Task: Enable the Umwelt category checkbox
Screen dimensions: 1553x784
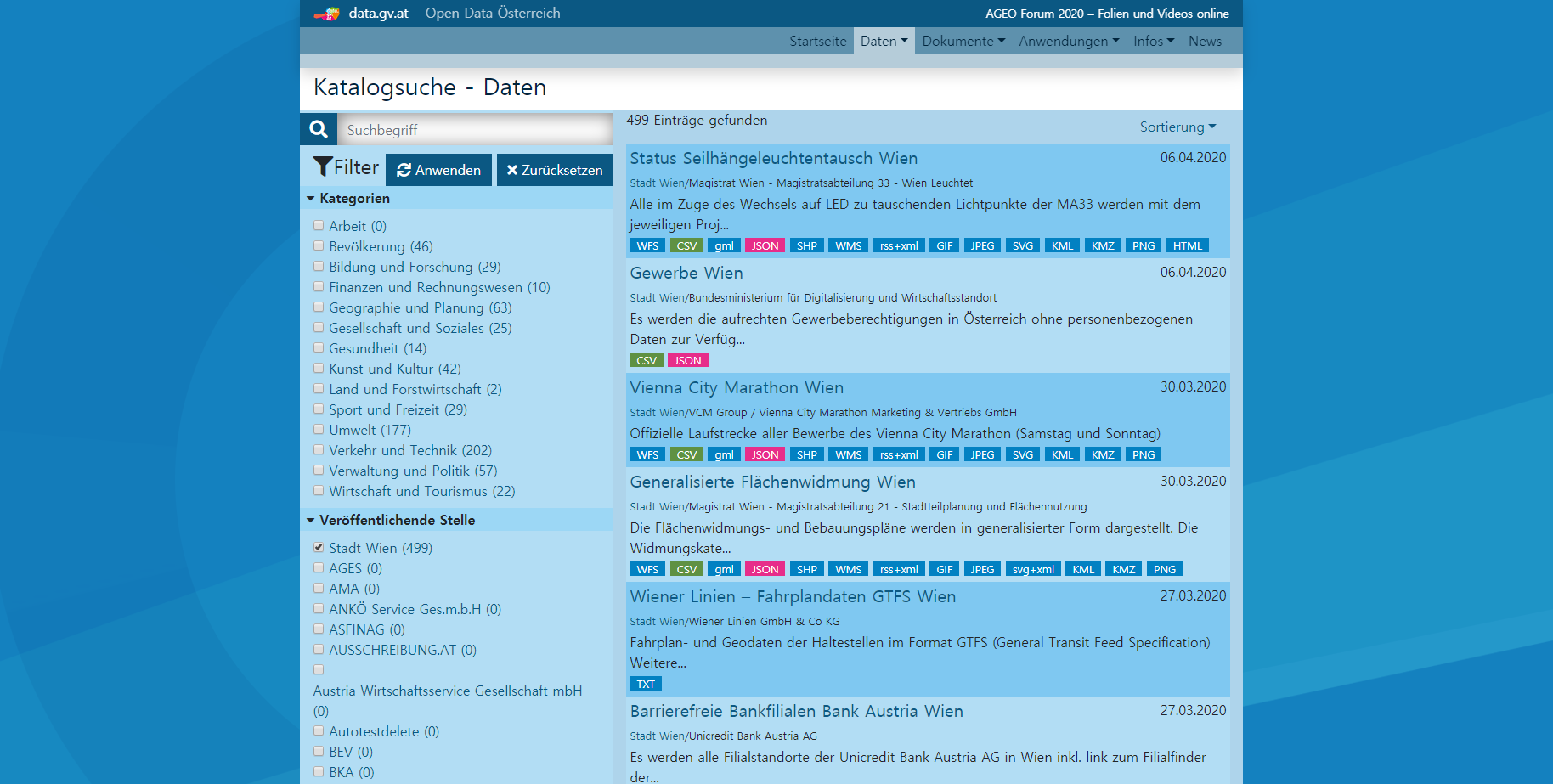Action: tap(319, 430)
